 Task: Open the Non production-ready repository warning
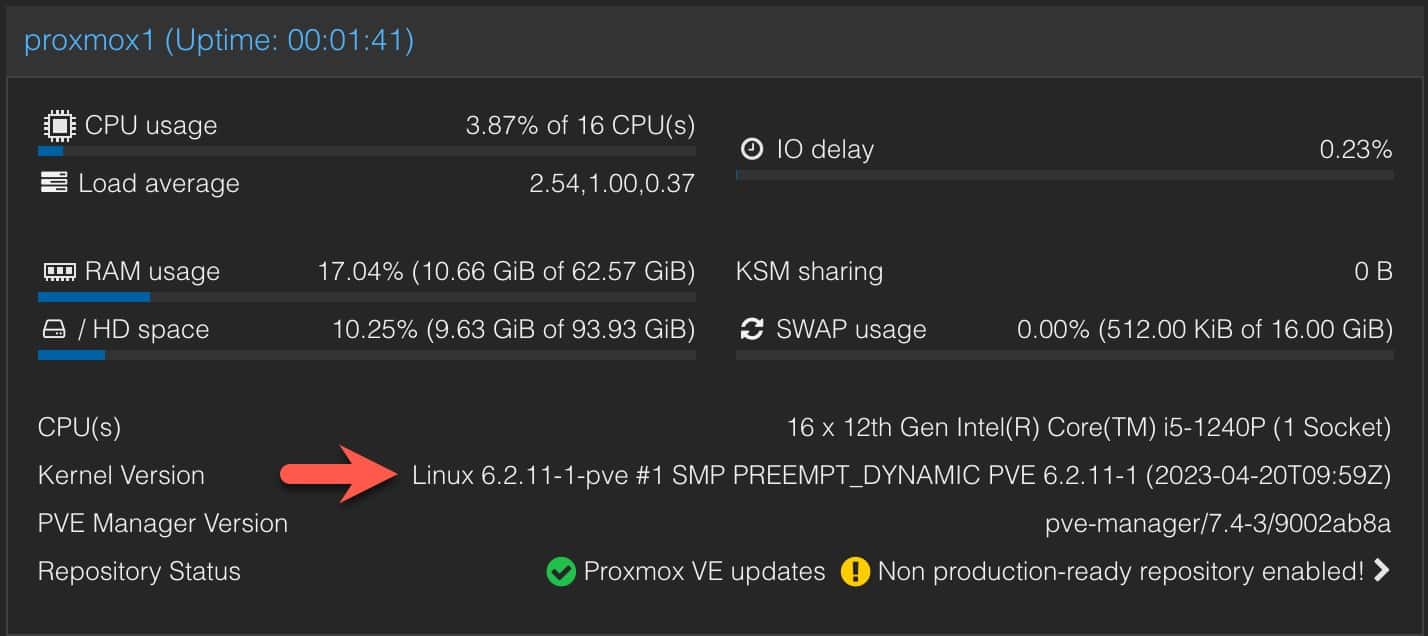[1121, 572]
